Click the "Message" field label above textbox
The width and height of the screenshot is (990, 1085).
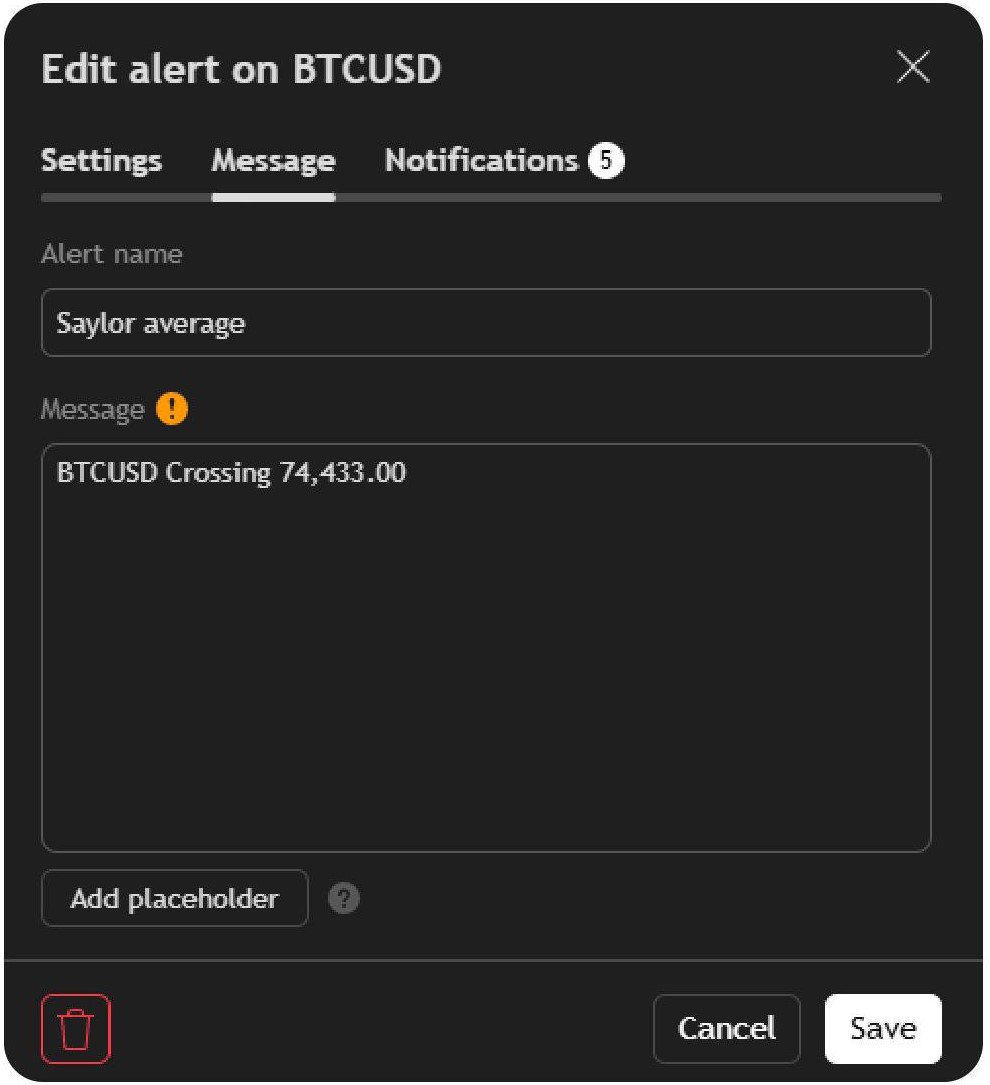pos(92,410)
